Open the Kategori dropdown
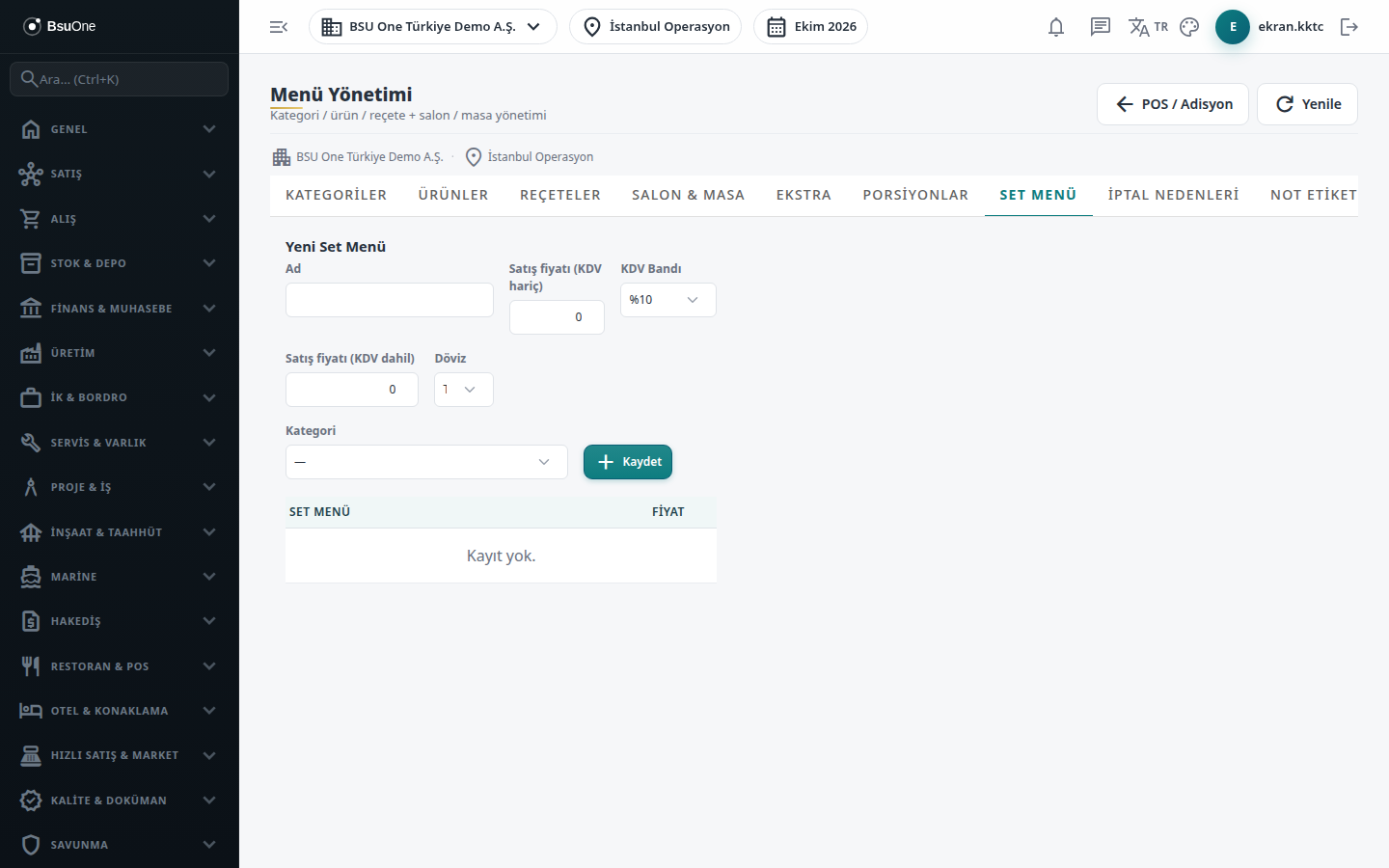 point(426,462)
